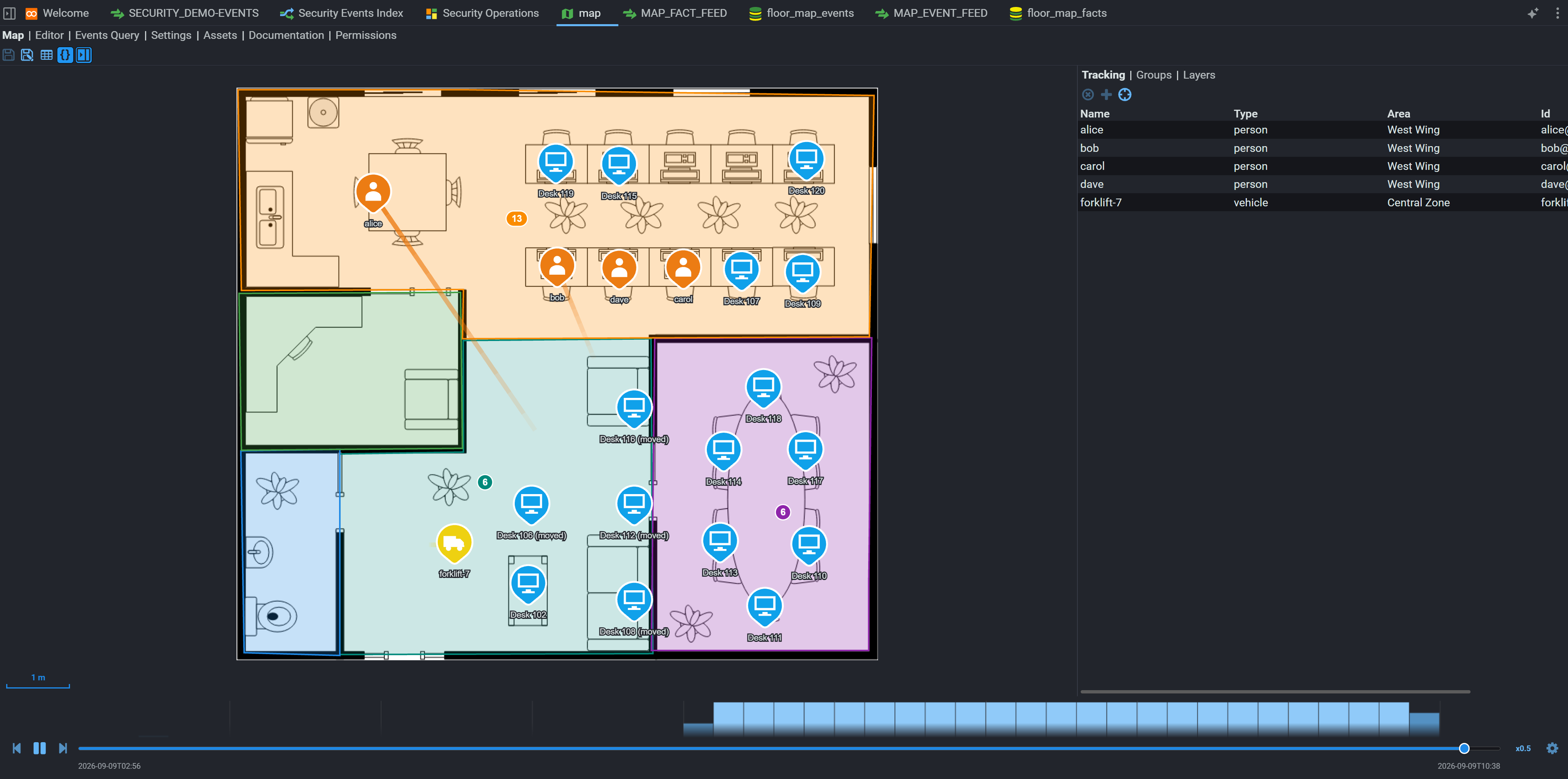Click the Desk 119 monitor marker

[x=556, y=163]
